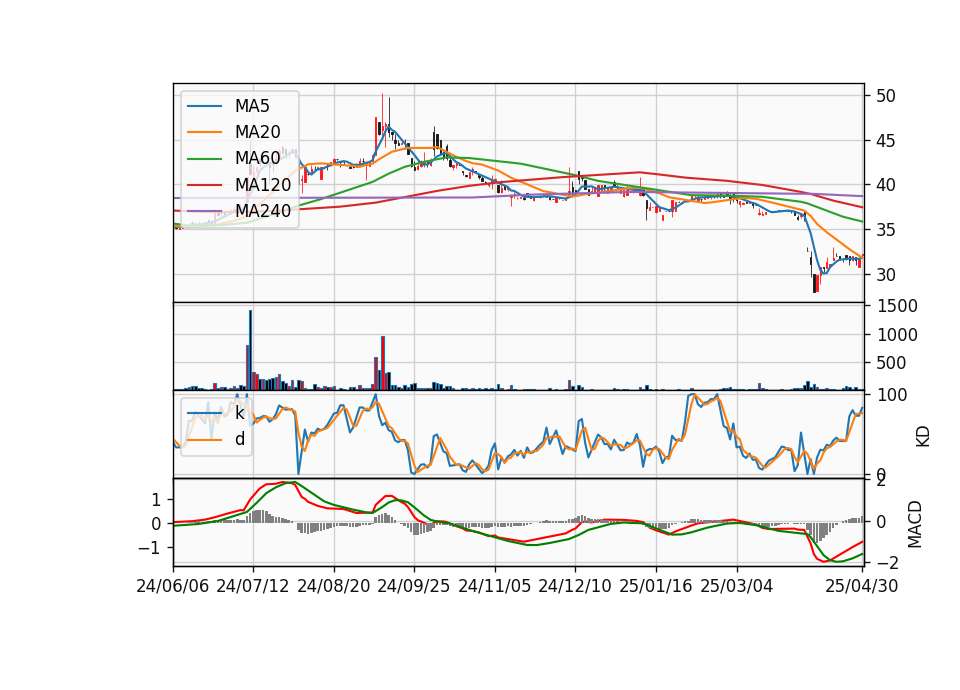Image resolution: width=960 pixels, height=690 pixels.
Task: Click the MA5 legend label
Action: 252,106
